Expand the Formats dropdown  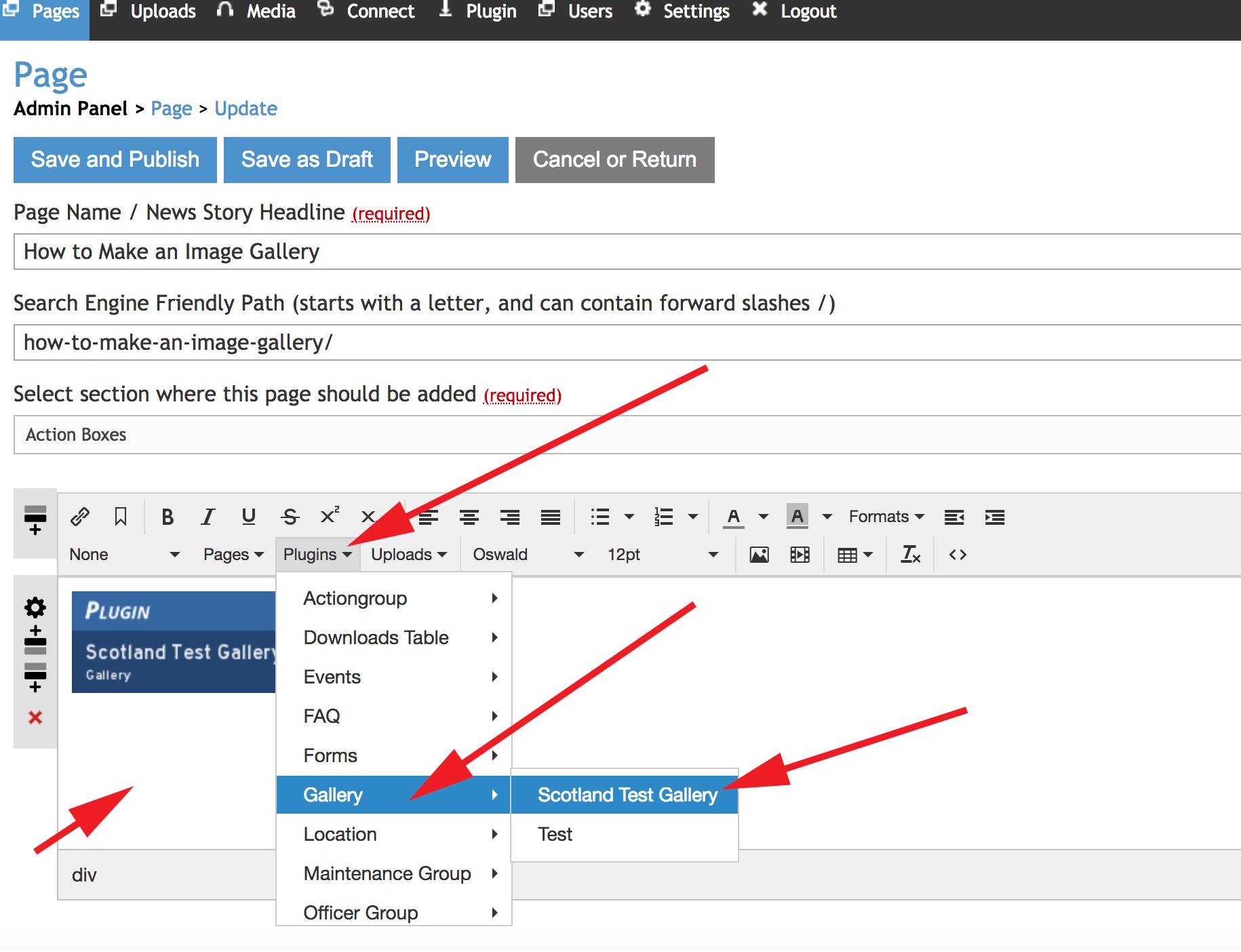[x=886, y=517]
